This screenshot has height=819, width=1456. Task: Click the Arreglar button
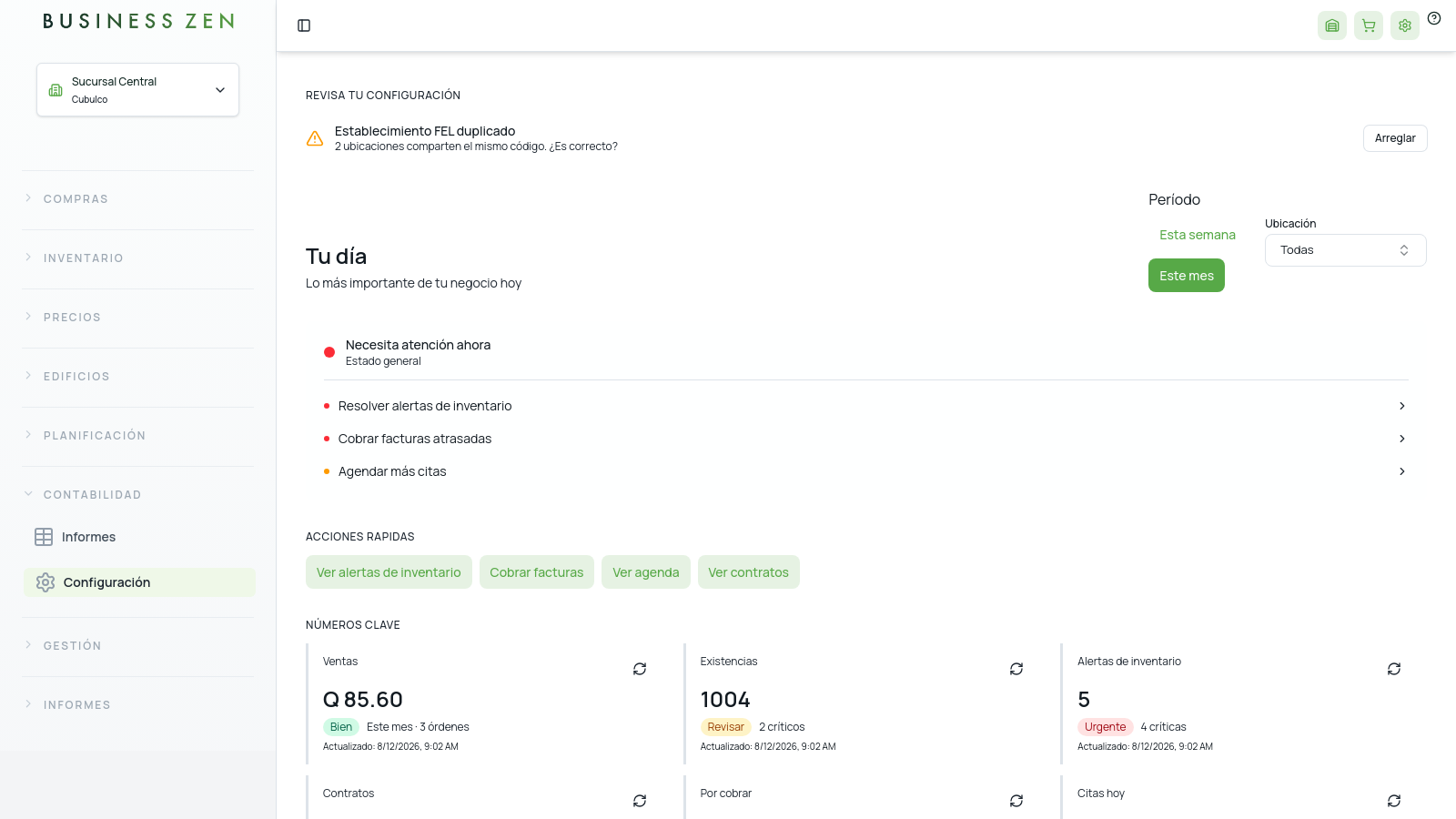click(1395, 138)
